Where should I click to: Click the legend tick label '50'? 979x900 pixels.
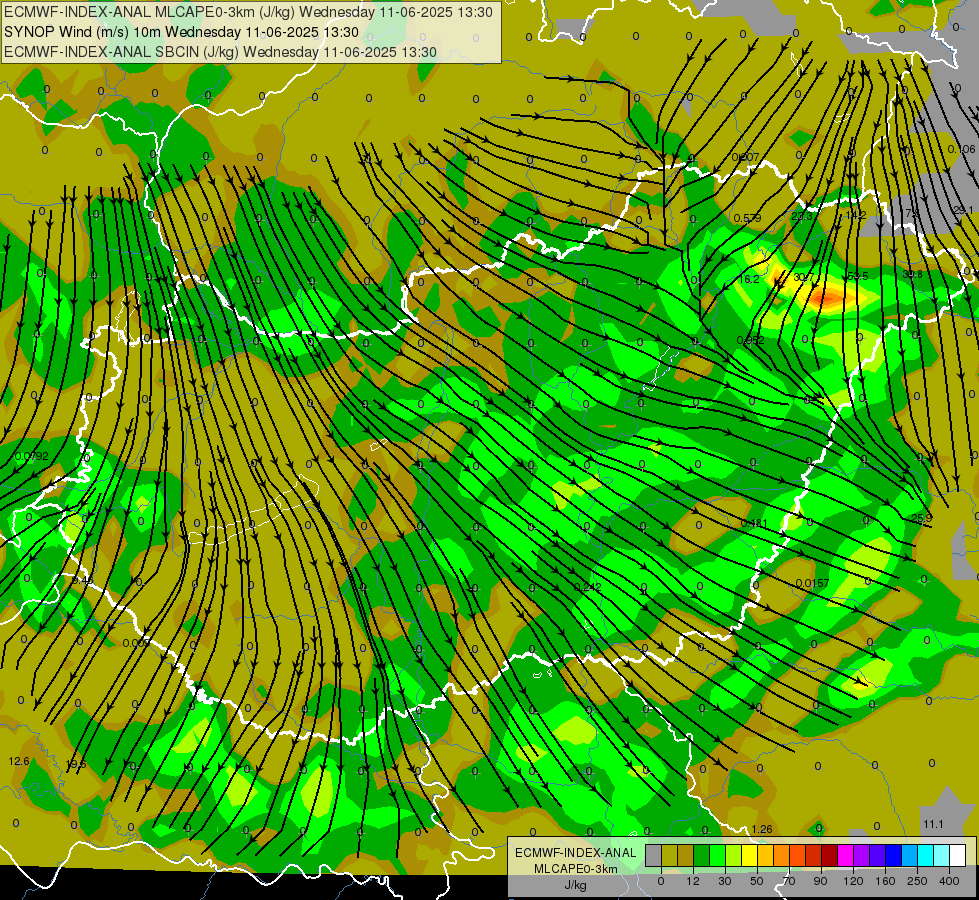coord(757,881)
